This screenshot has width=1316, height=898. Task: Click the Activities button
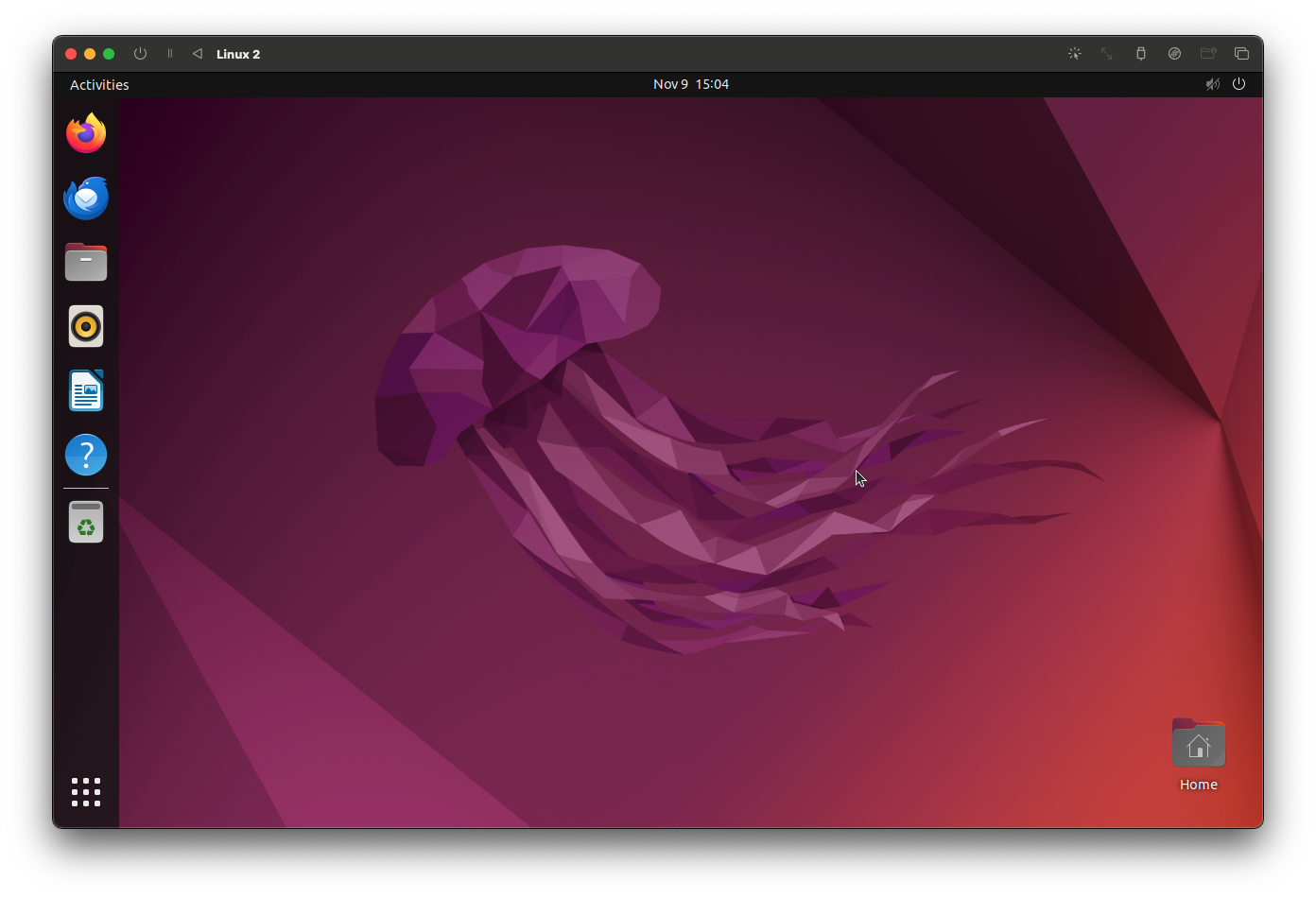(99, 85)
